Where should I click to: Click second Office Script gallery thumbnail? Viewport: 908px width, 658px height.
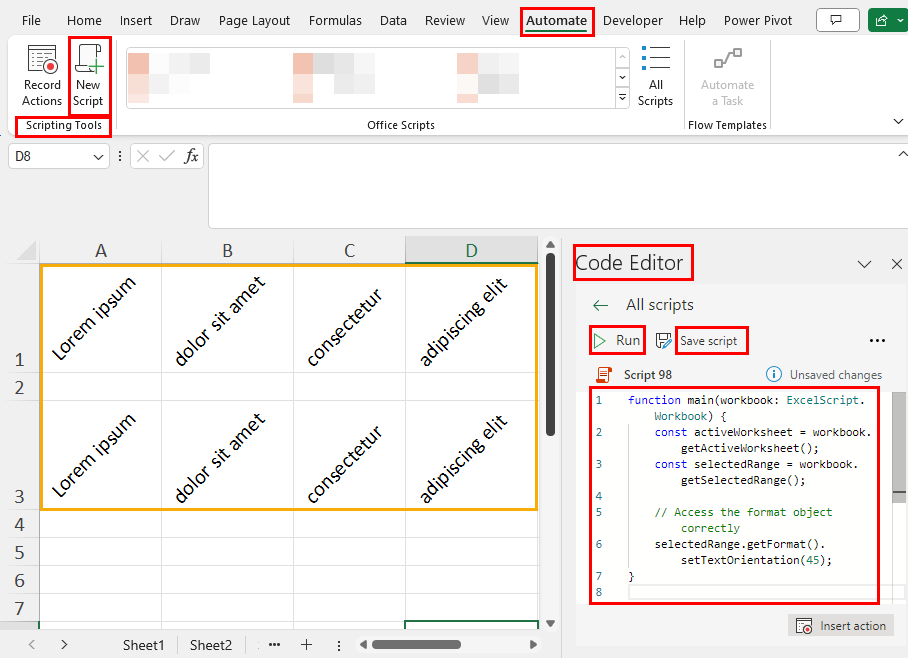(x=334, y=78)
